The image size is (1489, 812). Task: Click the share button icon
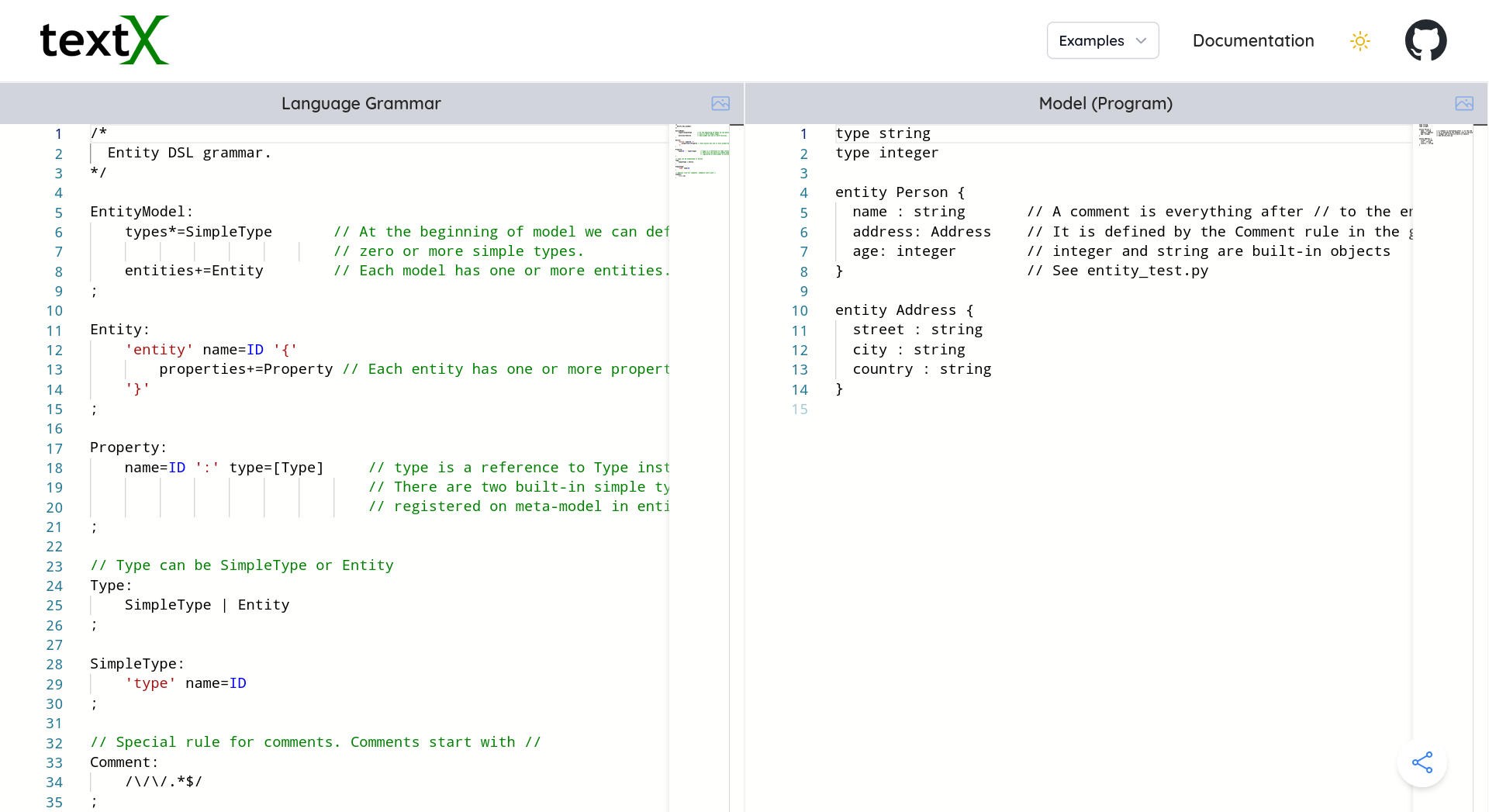point(1422,762)
